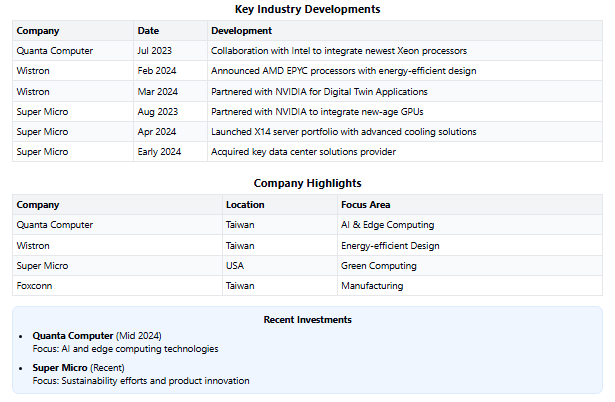Click 'Collaboration with Intel' development cell

point(405,51)
